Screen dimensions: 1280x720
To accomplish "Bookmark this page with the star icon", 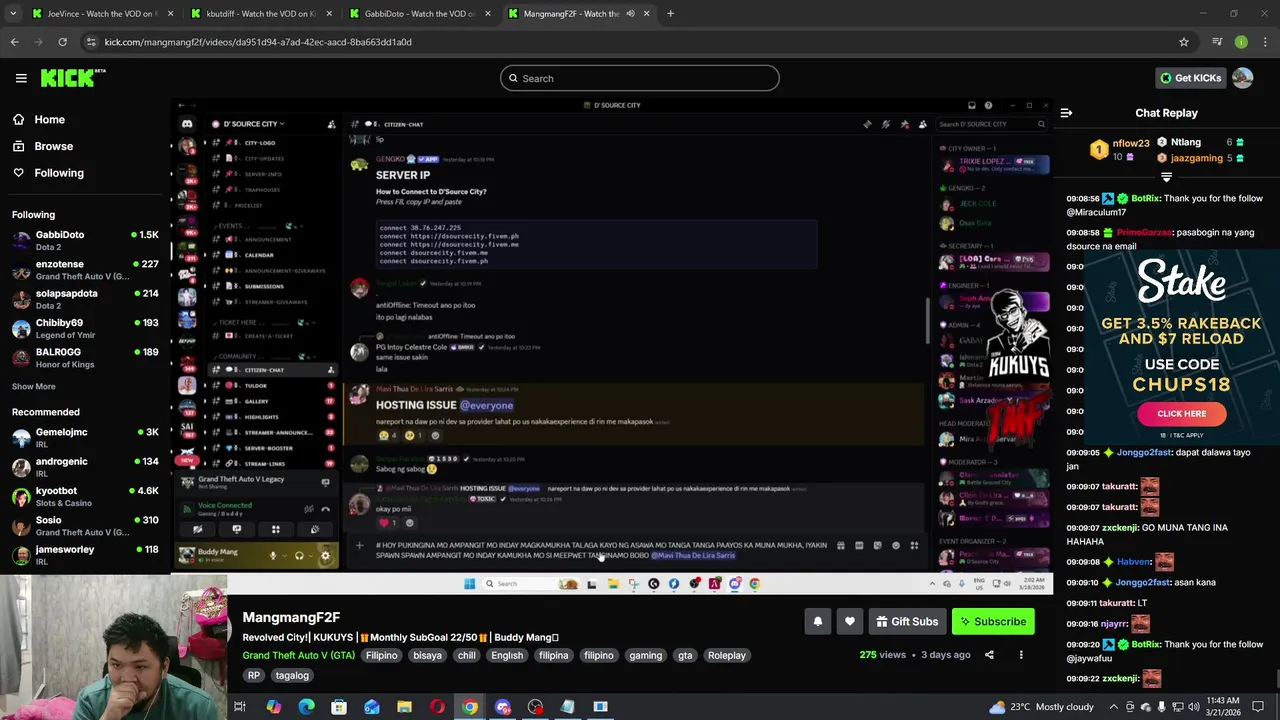I will pos(1184,42).
